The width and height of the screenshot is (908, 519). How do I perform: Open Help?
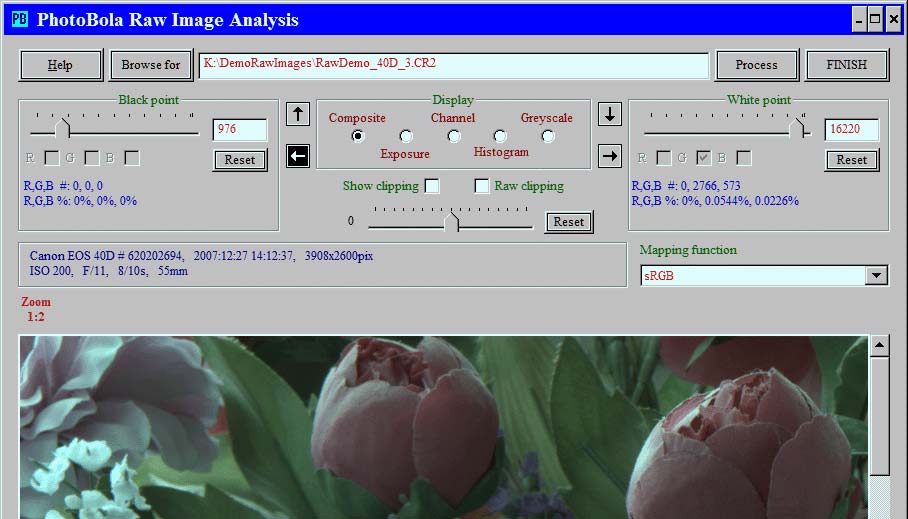(60, 65)
